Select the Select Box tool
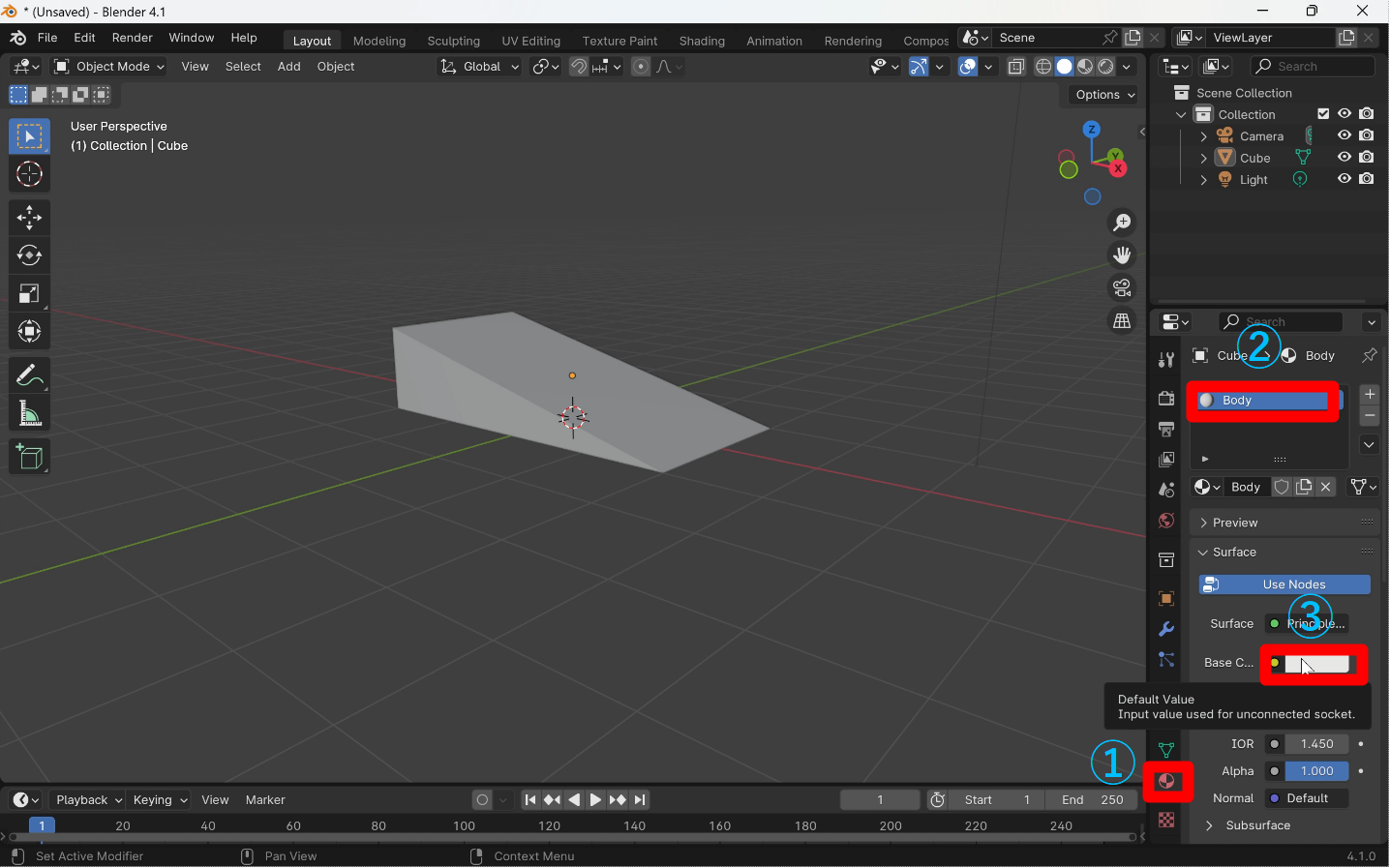 point(29,136)
